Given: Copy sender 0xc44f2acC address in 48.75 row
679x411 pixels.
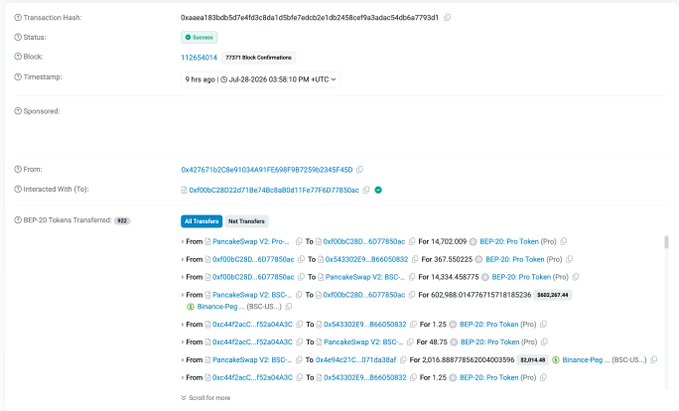Looking at the screenshot, I should [x=299, y=342].
